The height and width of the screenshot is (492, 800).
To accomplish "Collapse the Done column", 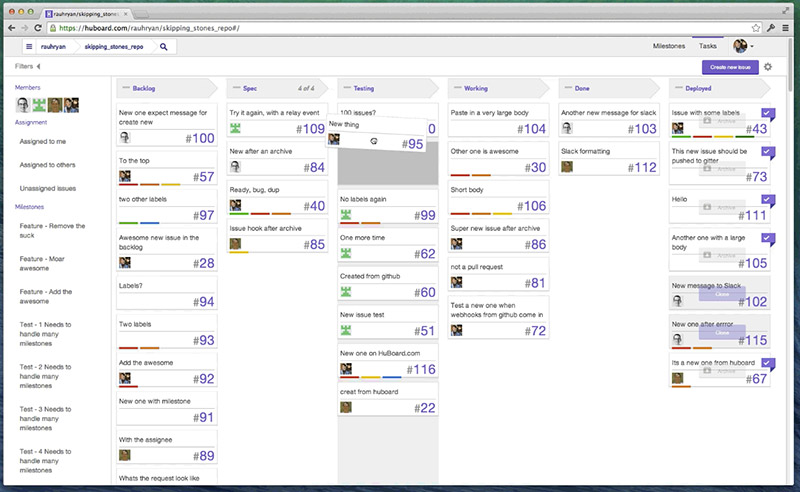I will (568, 88).
